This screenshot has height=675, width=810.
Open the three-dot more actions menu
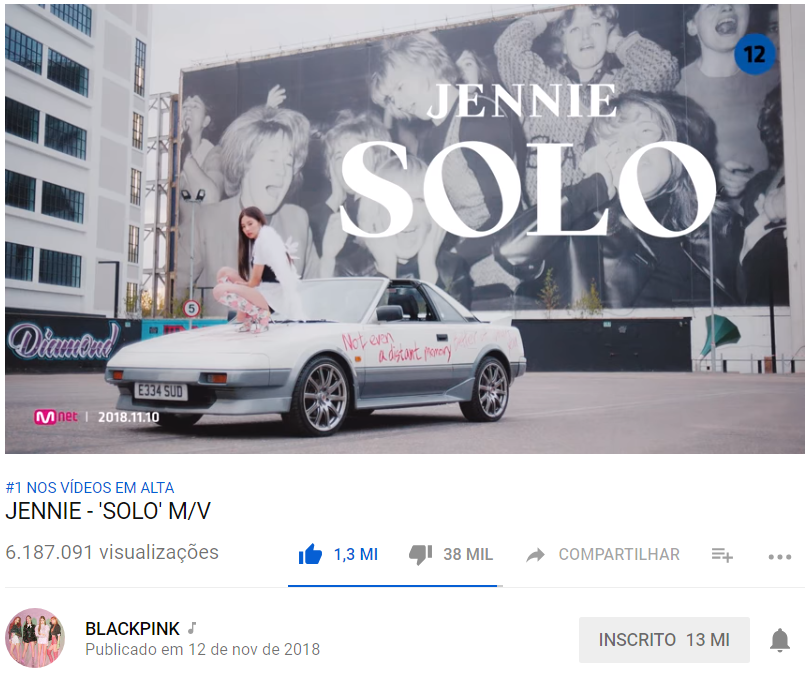(780, 557)
